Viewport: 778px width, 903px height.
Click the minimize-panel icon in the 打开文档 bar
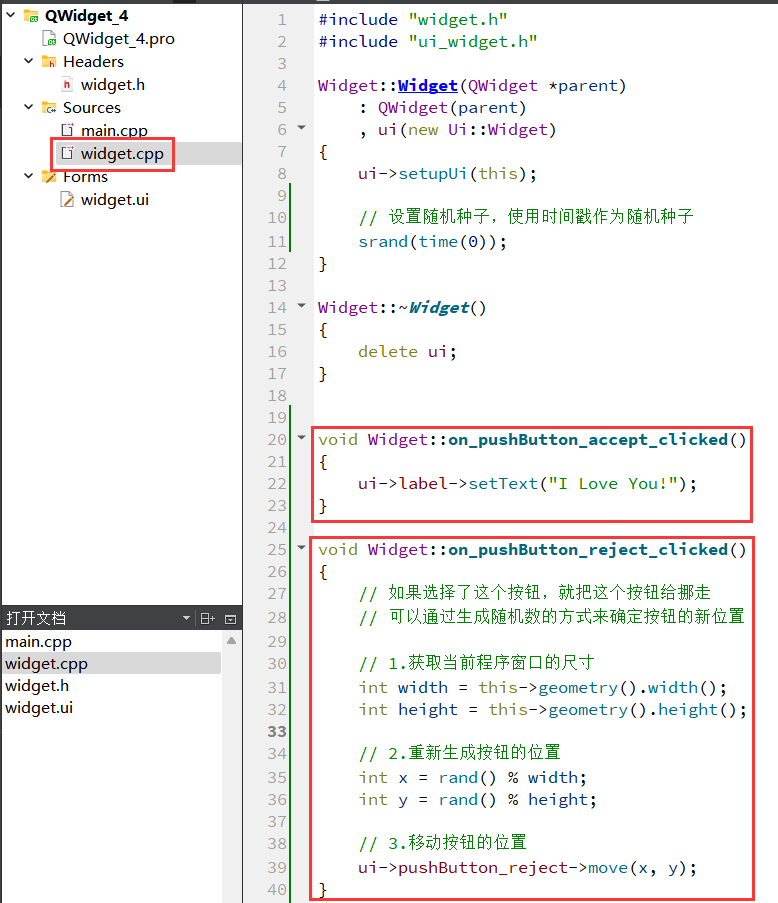[230, 619]
